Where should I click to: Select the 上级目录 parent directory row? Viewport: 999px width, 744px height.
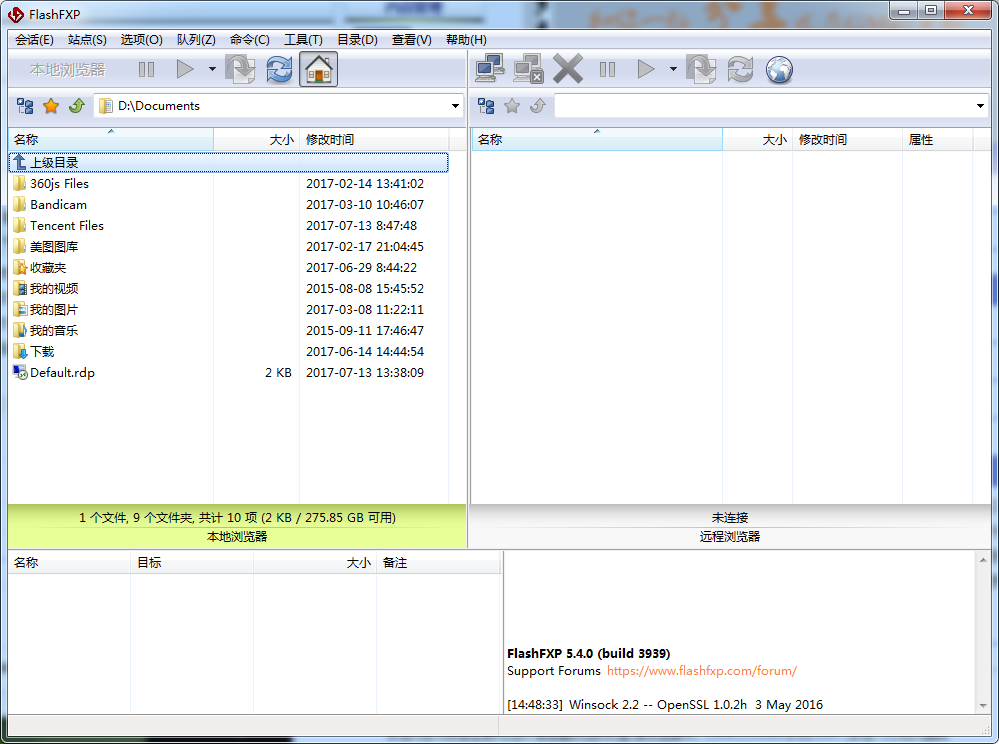click(229, 162)
